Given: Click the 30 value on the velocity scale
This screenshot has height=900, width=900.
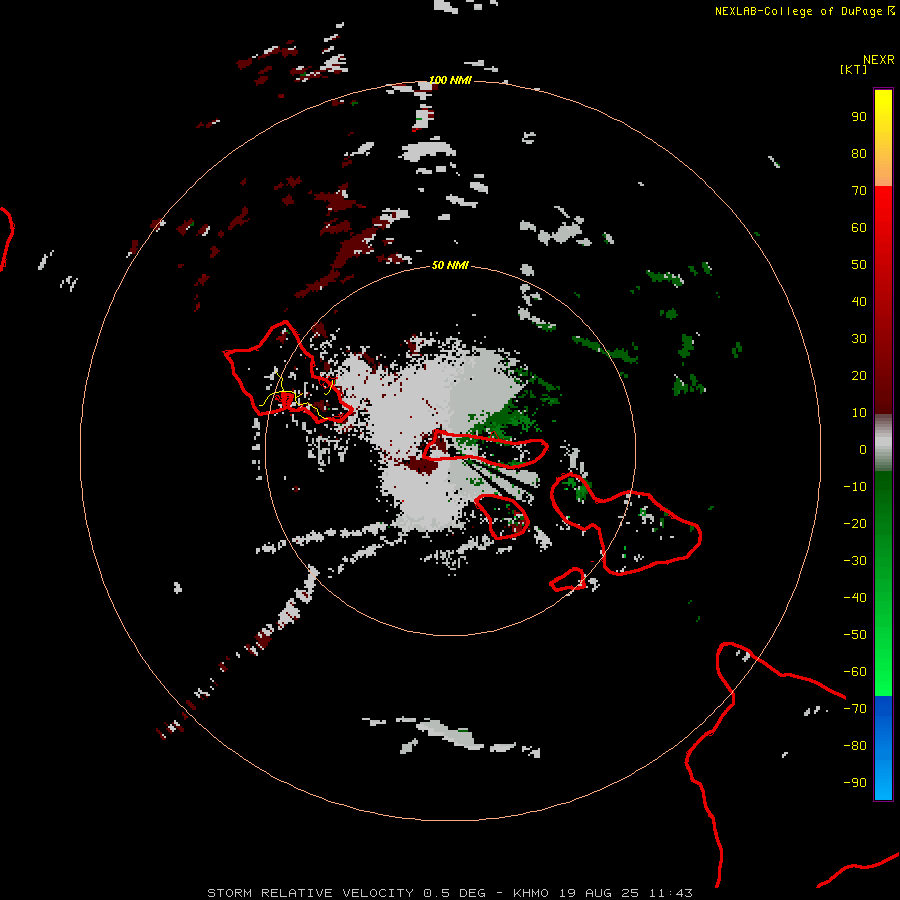Looking at the screenshot, I should [859, 339].
